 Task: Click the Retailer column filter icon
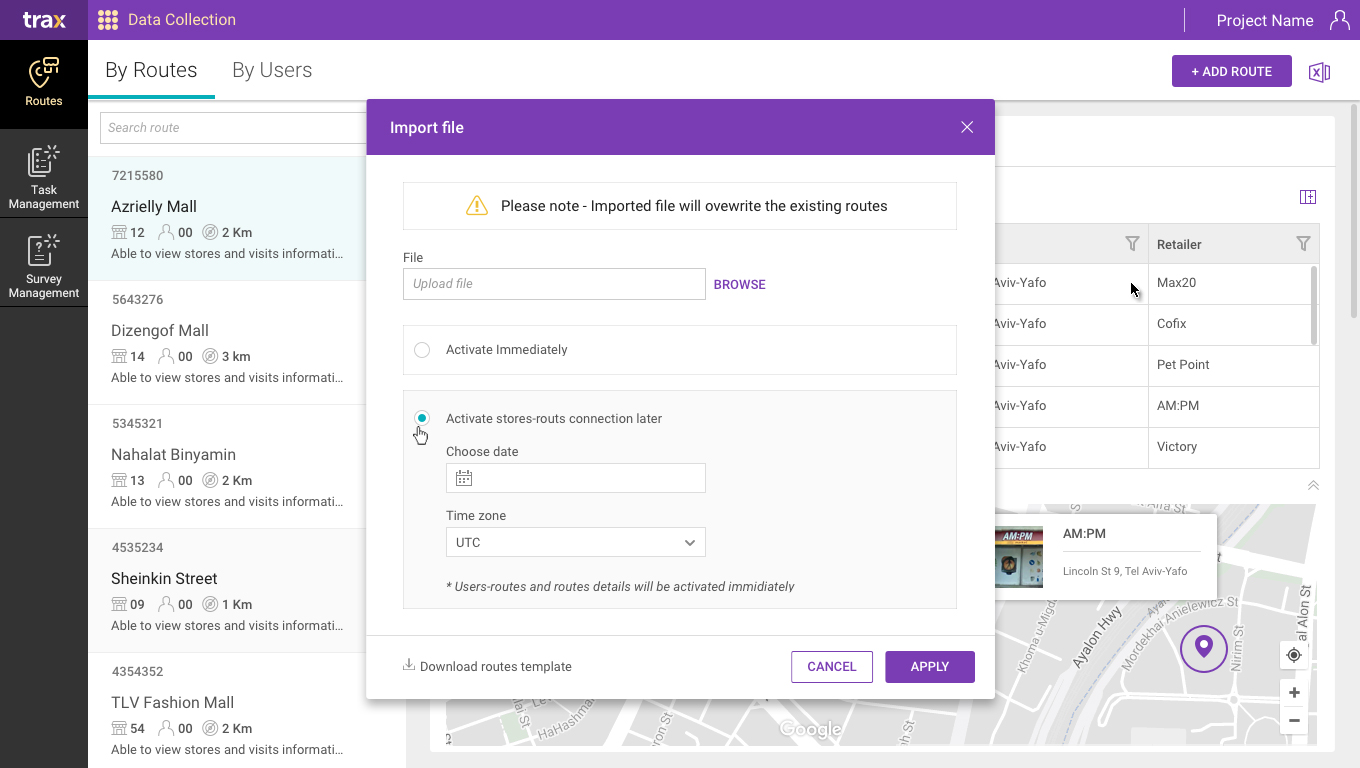(x=1303, y=244)
